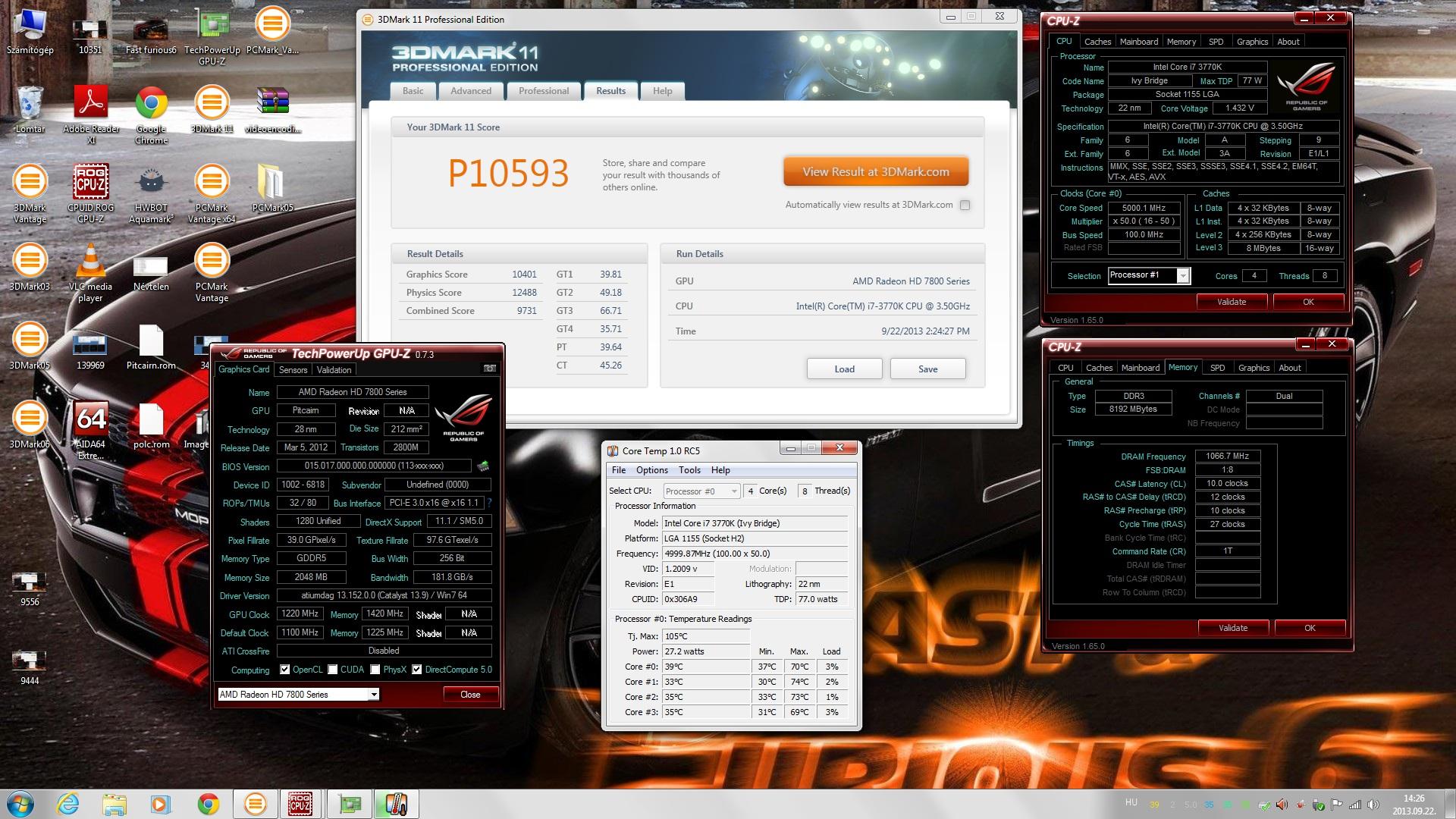Switch to the Advanced tab in 3DMark 11

click(471, 91)
